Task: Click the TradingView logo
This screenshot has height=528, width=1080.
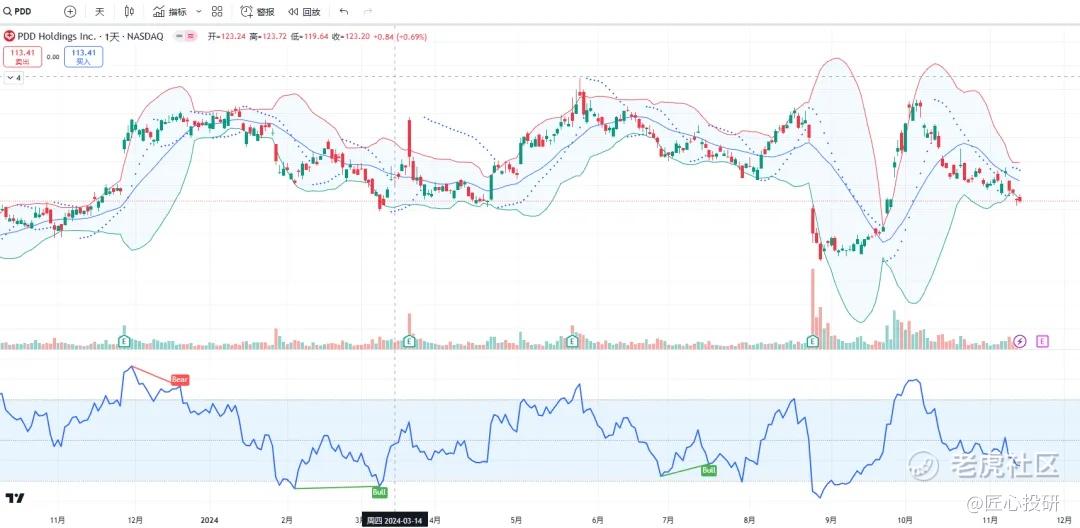Action: pyautogui.click(x=14, y=498)
